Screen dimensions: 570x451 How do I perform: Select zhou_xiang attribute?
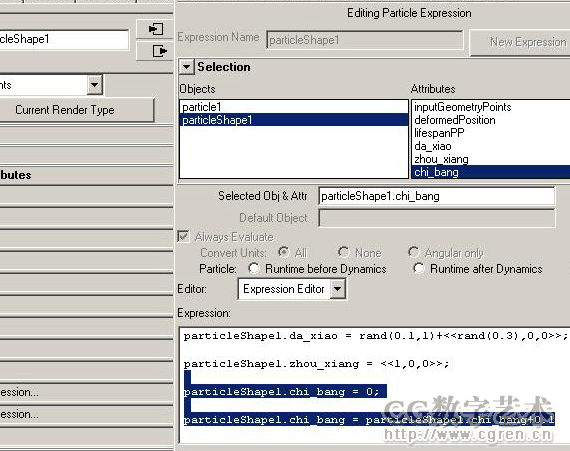point(491,159)
